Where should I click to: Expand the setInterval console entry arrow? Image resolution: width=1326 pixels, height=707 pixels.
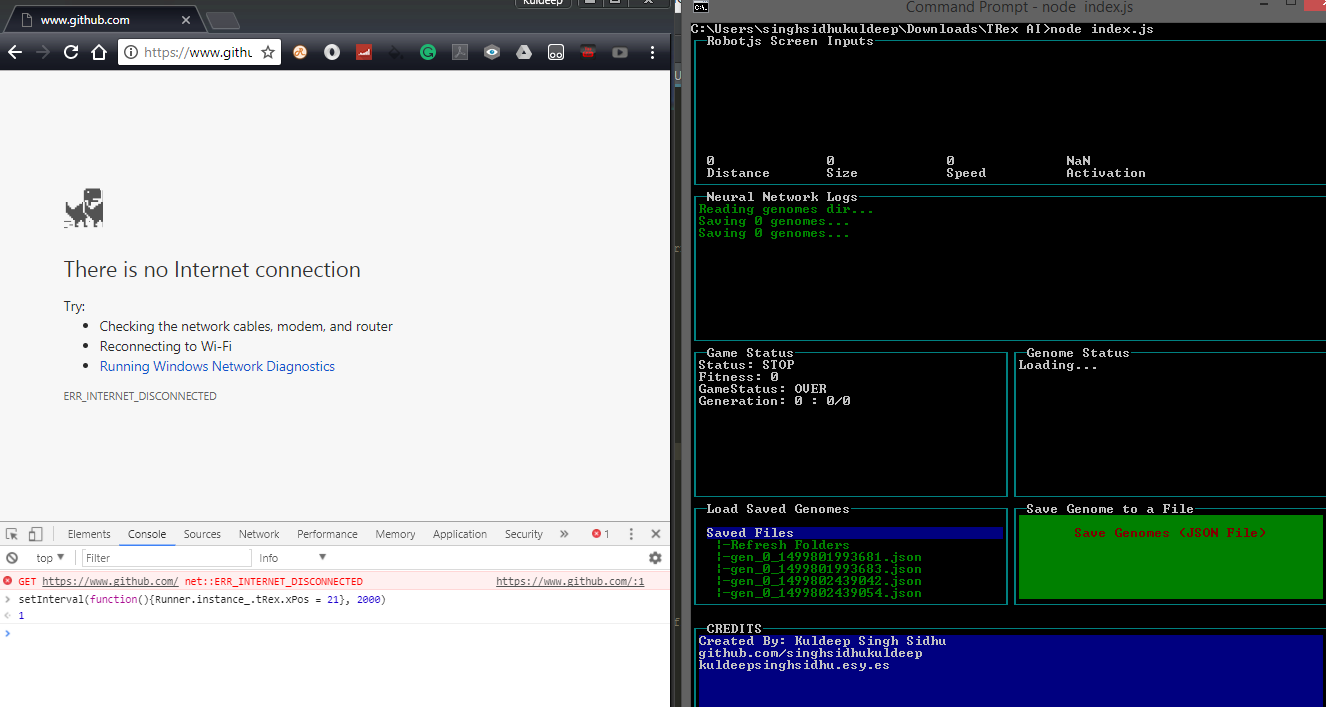pos(9,600)
